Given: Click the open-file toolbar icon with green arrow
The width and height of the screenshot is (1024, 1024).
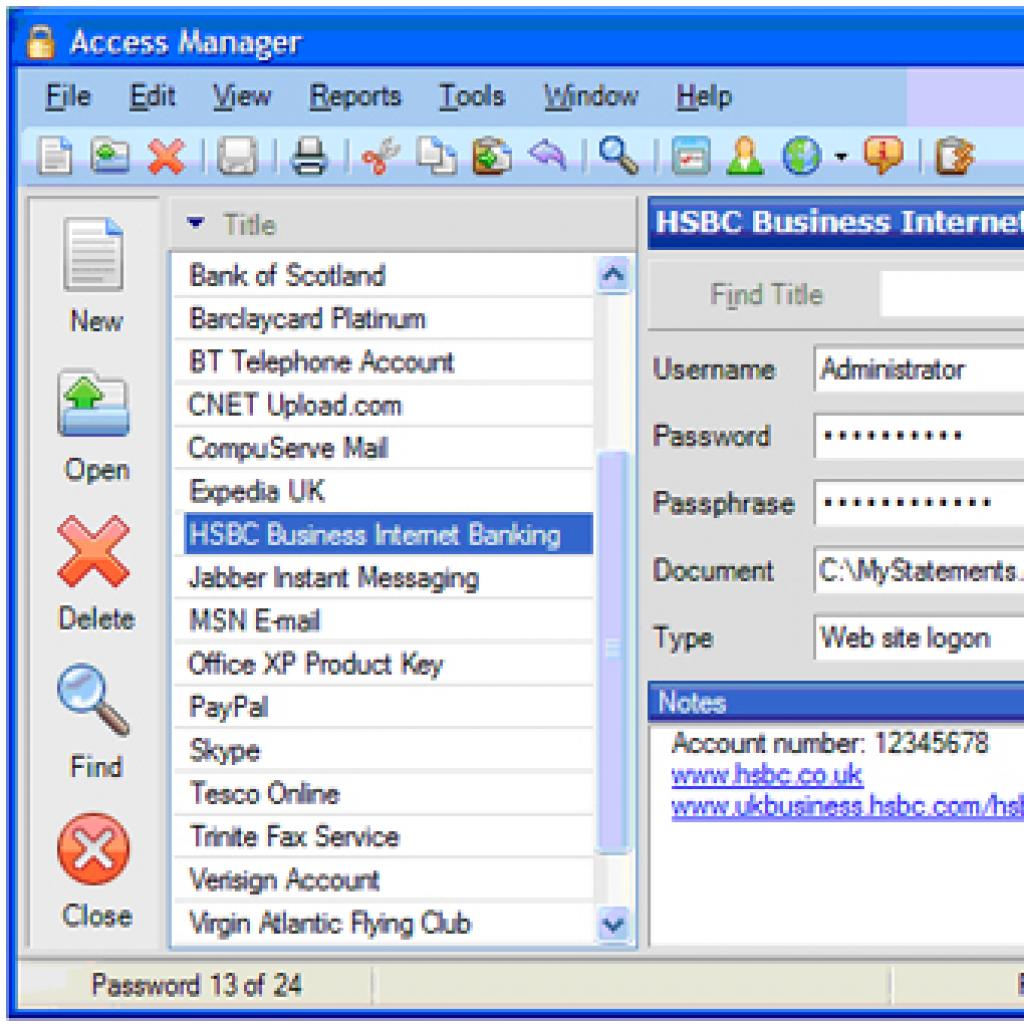Looking at the screenshot, I should (110, 155).
